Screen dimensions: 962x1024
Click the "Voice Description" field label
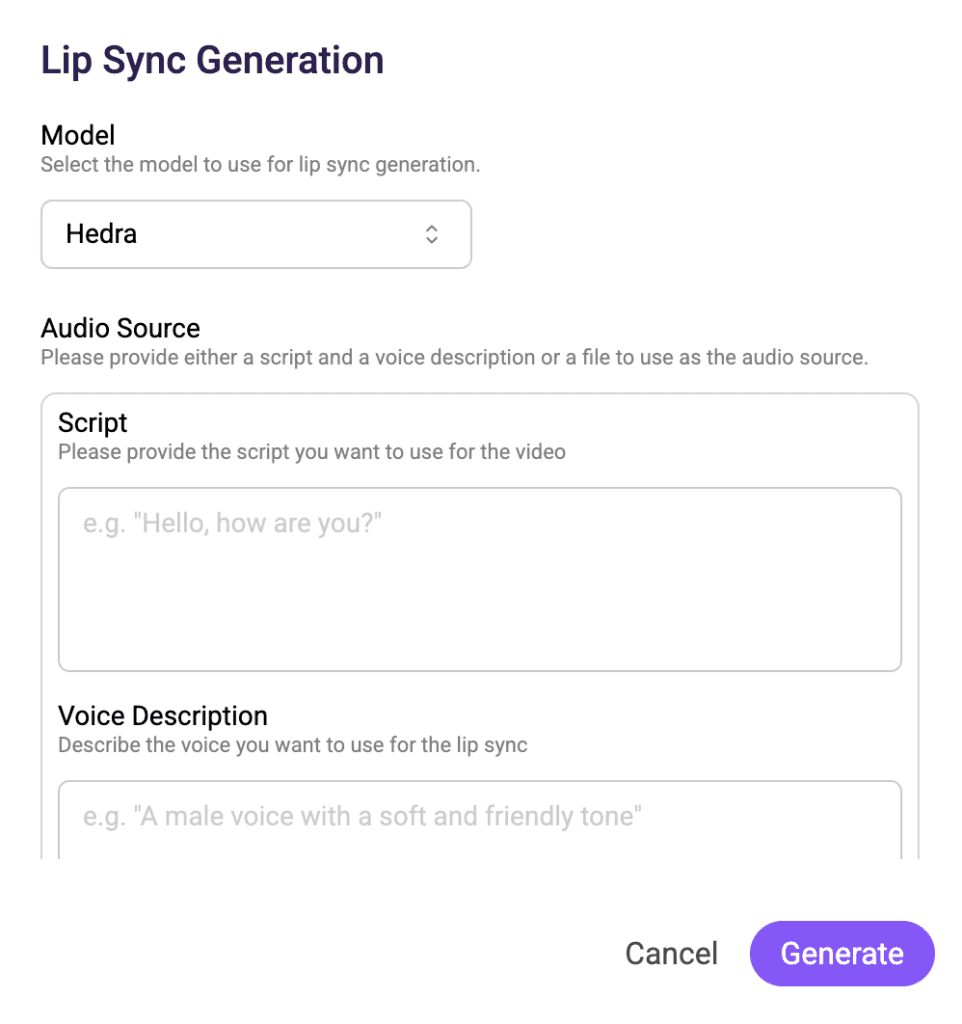[x=163, y=716]
